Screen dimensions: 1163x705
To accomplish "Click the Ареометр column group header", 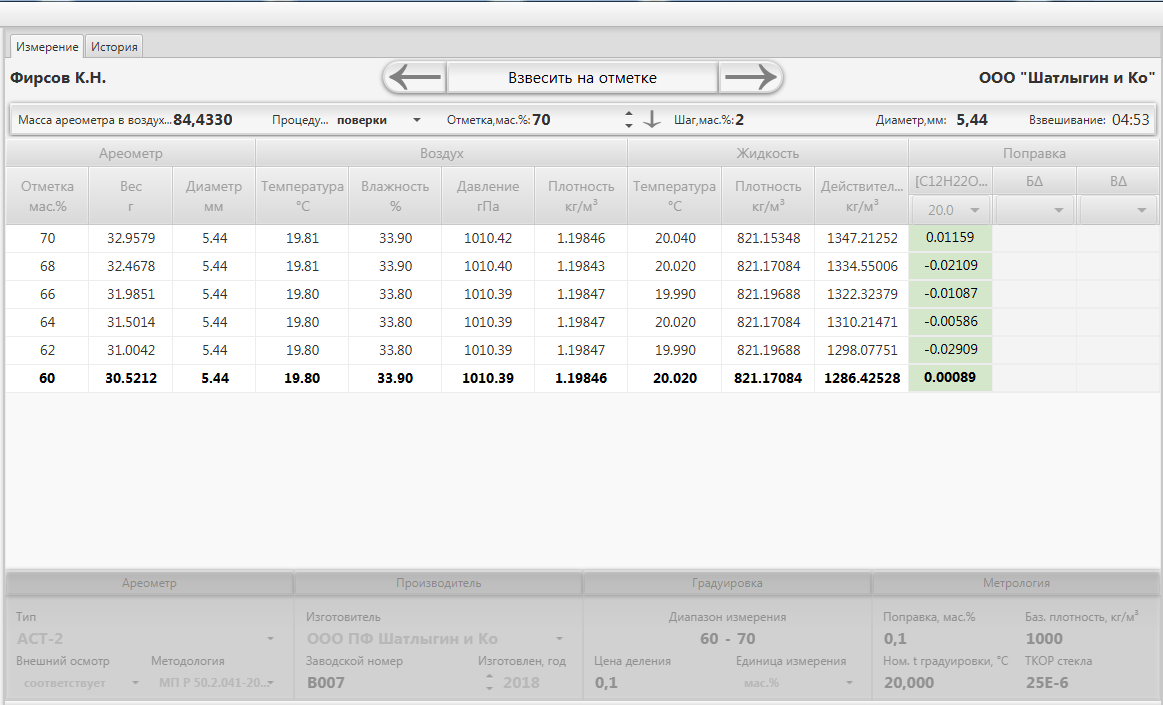I will point(130,153).
